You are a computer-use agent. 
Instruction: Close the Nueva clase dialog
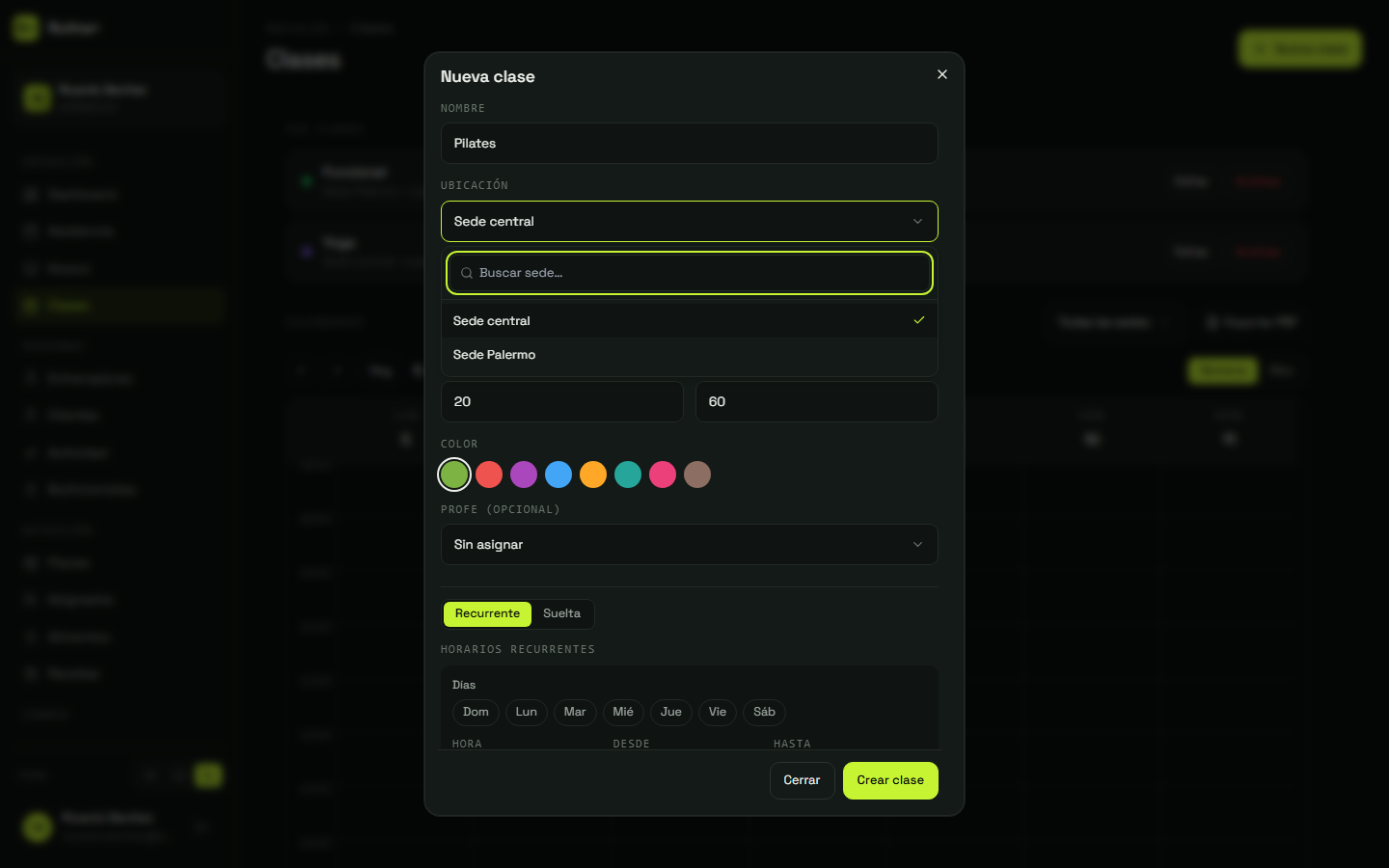point(942,74)
